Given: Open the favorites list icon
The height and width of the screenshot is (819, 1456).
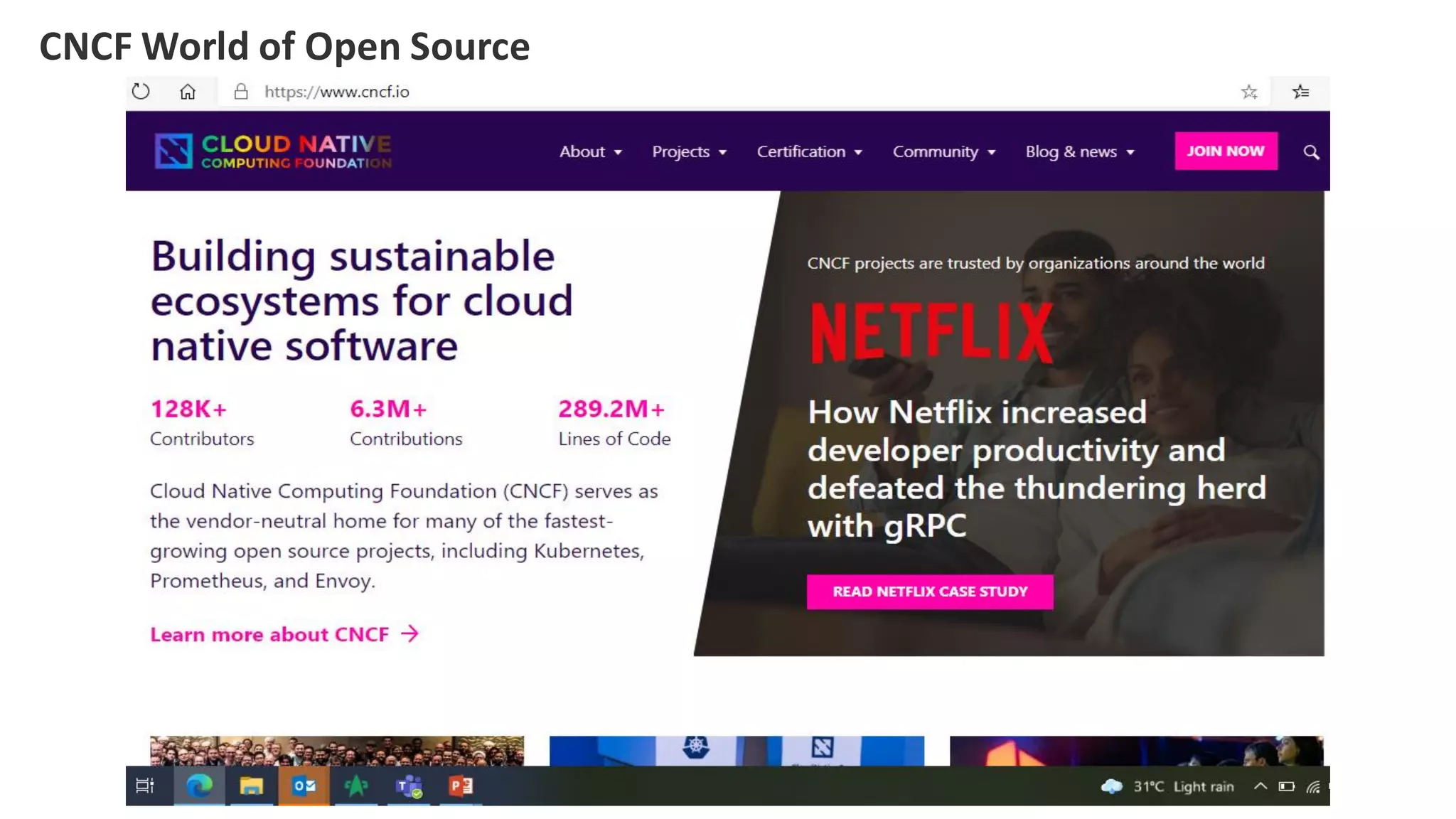Looking at the screenshot, I should [x=1300, y=92].
